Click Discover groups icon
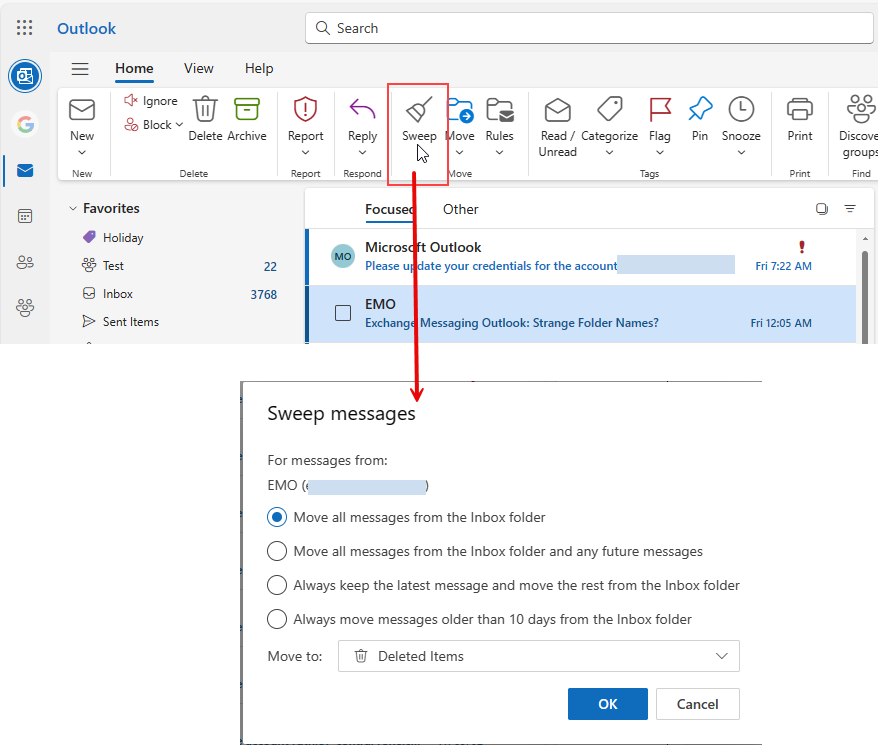The height and width of the screenshot is (745, 878). [x=861, y=109]
